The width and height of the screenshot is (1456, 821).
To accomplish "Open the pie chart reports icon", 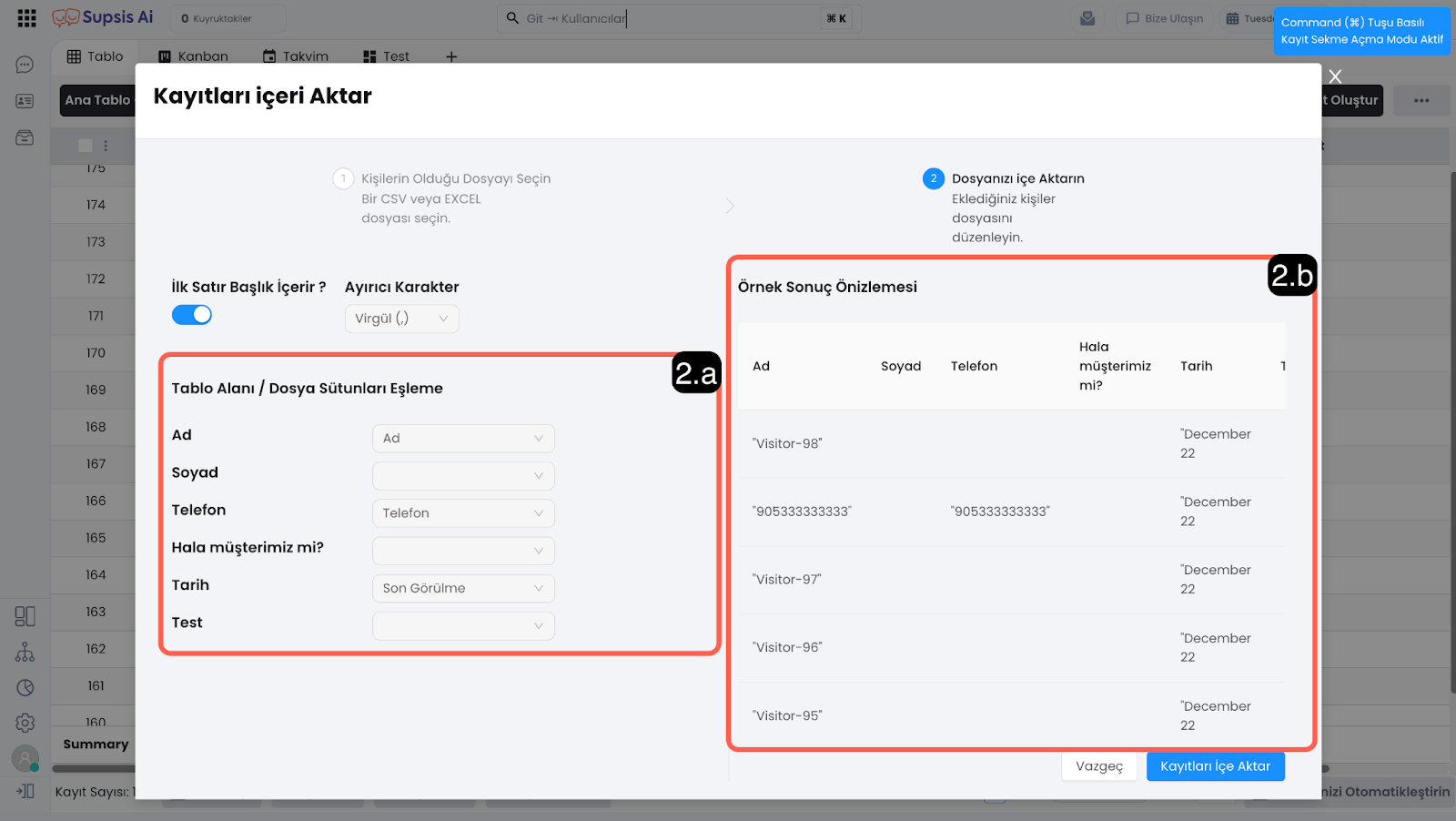I will click(25, 688).
